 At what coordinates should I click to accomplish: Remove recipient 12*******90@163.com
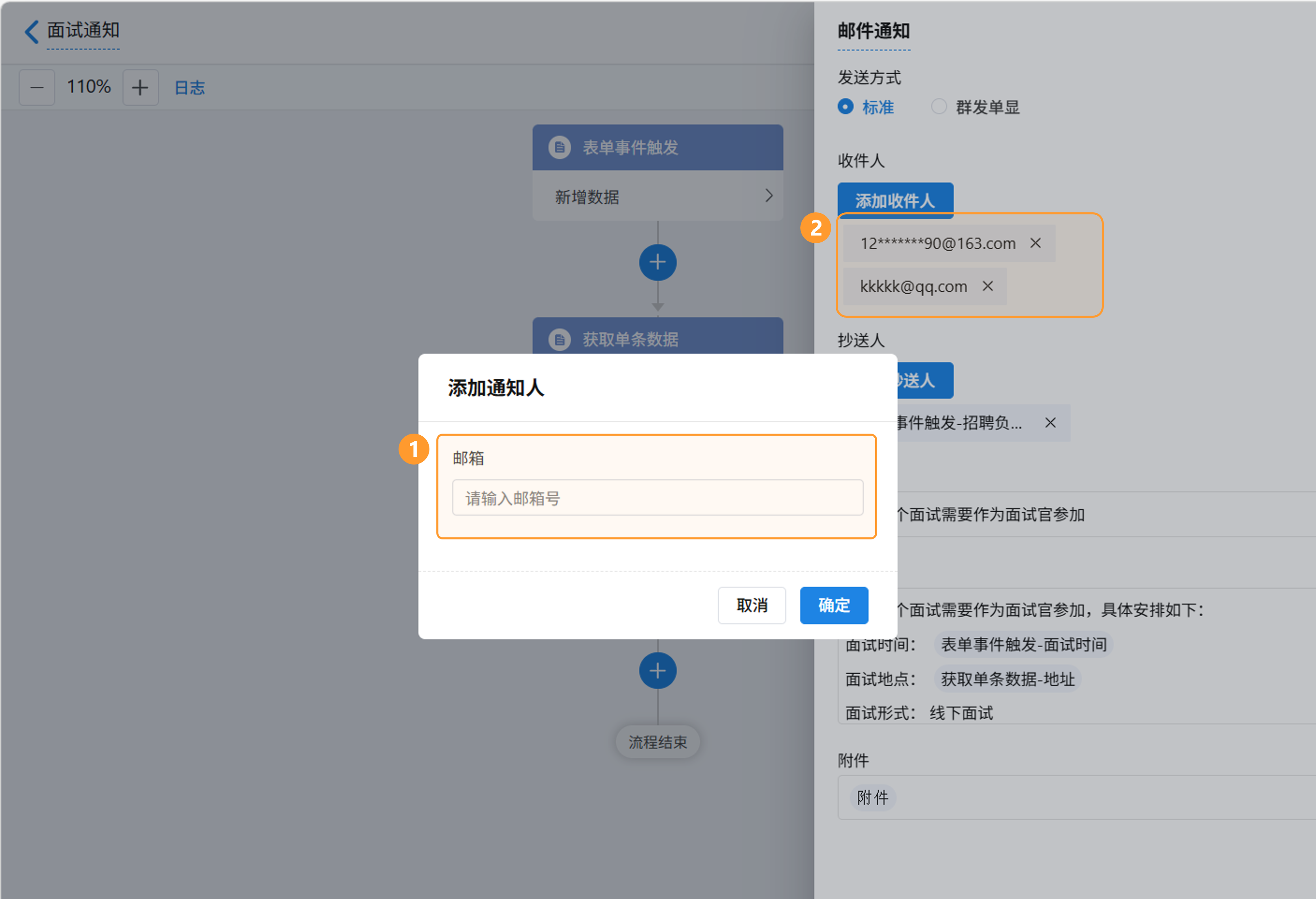point(1035,244)
